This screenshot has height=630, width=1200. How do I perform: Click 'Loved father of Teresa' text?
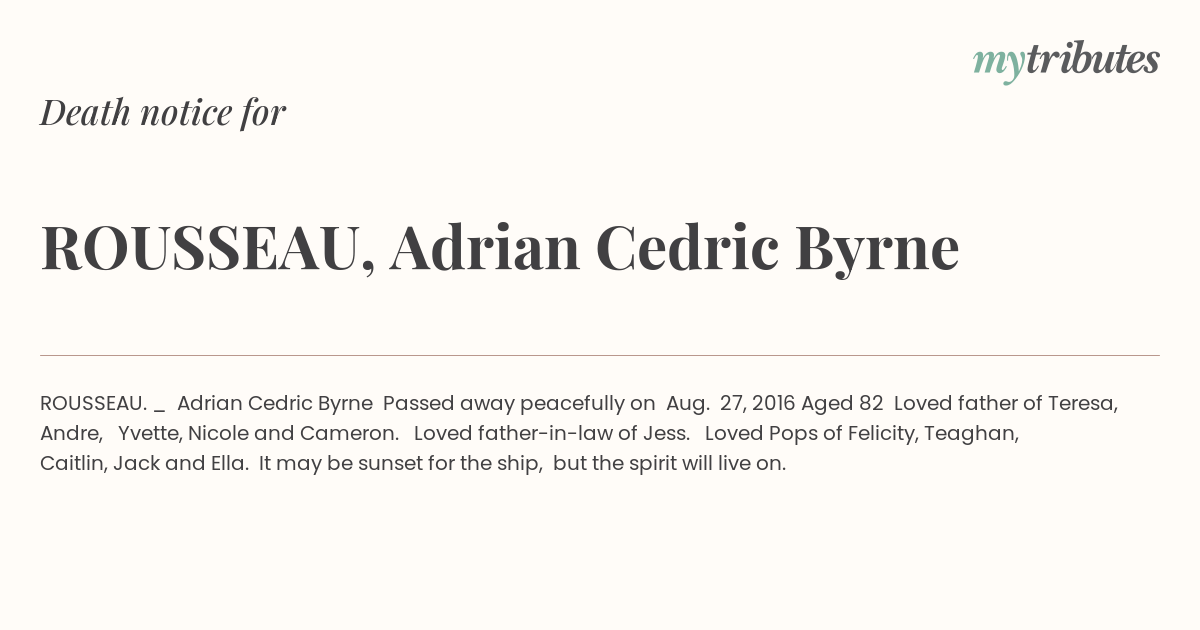(x=1006, y=404)
